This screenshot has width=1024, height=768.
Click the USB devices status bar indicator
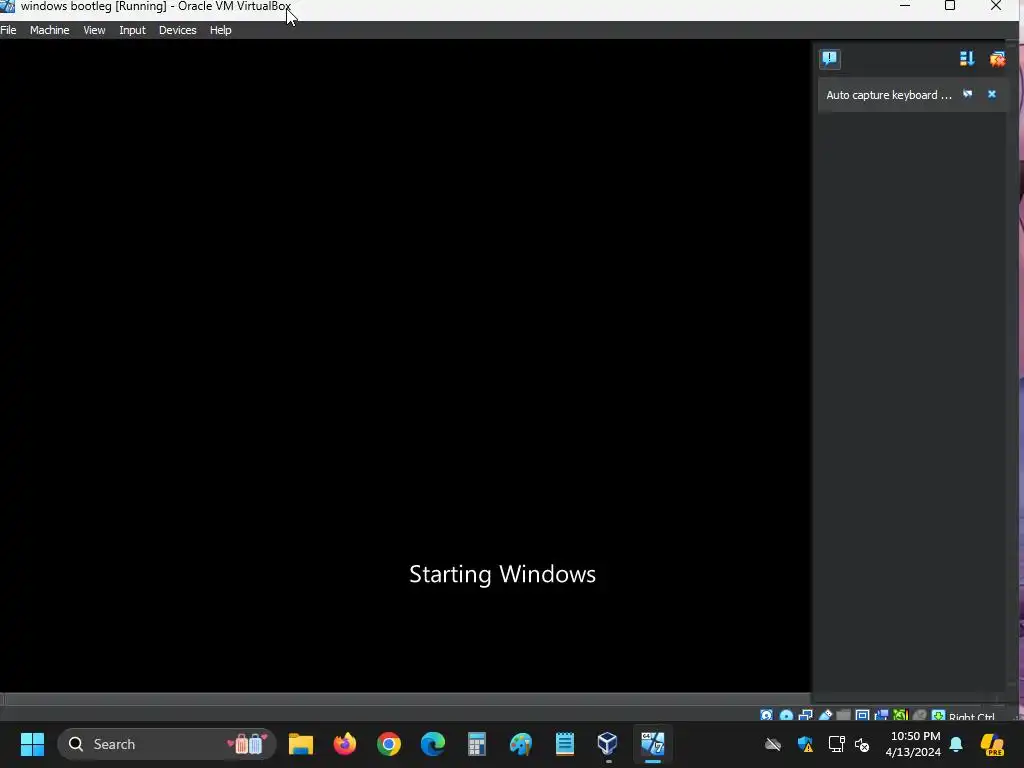point(825,716)
